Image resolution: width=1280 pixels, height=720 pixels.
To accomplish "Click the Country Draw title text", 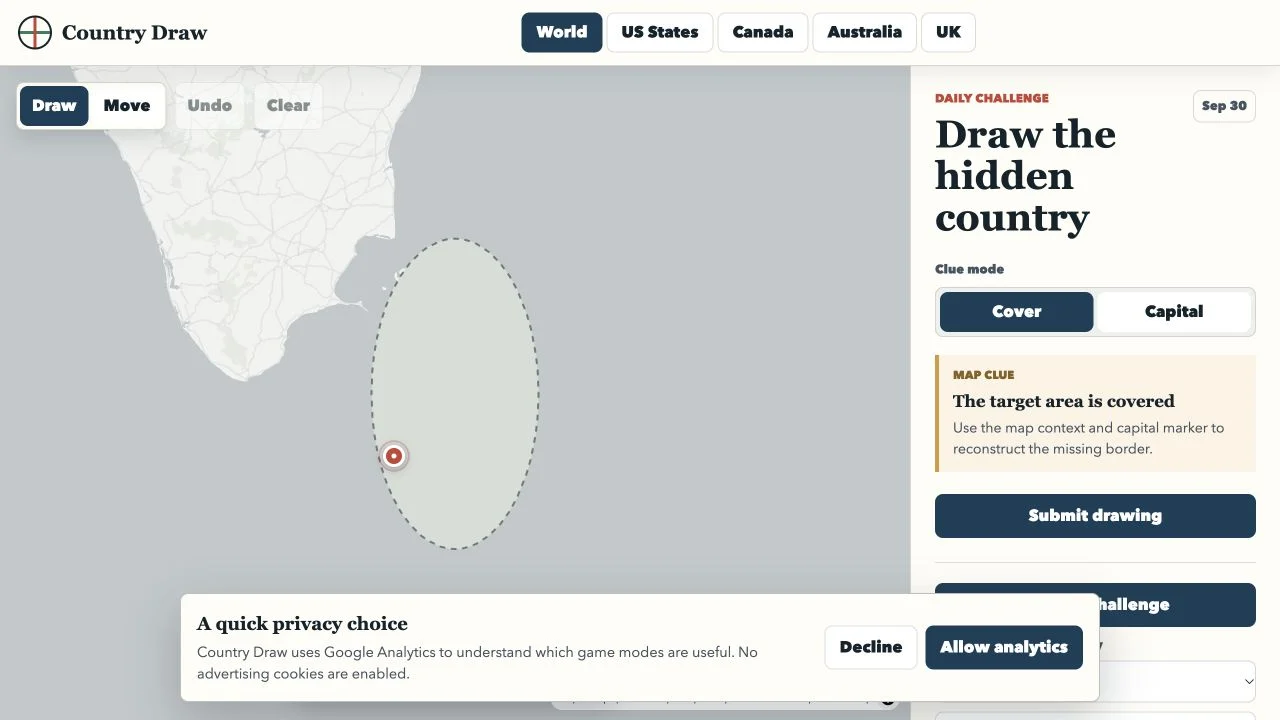I will click(134, 33).
